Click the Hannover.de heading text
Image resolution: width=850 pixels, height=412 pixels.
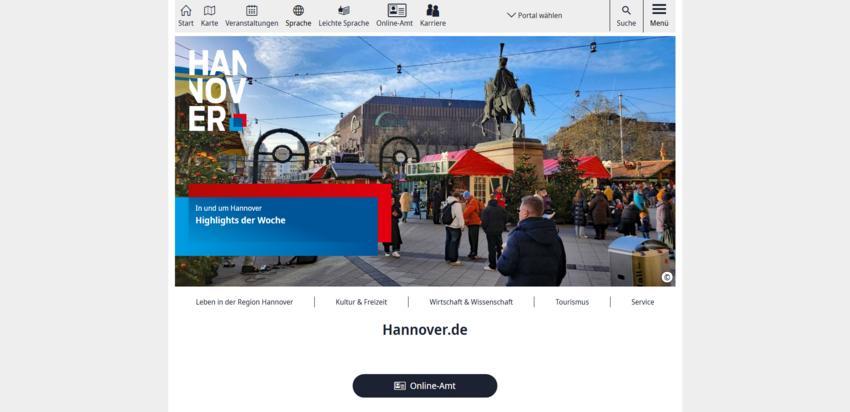tap(424, 330)
